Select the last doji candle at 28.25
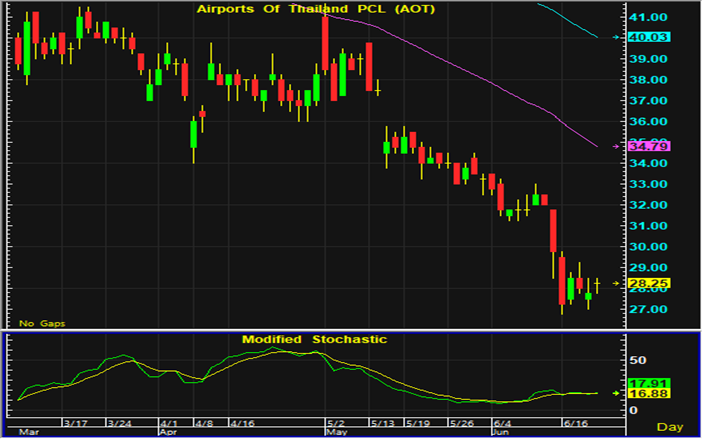This screenshot has width=703, height=439. pyautogui.click(x=597, y=284)
